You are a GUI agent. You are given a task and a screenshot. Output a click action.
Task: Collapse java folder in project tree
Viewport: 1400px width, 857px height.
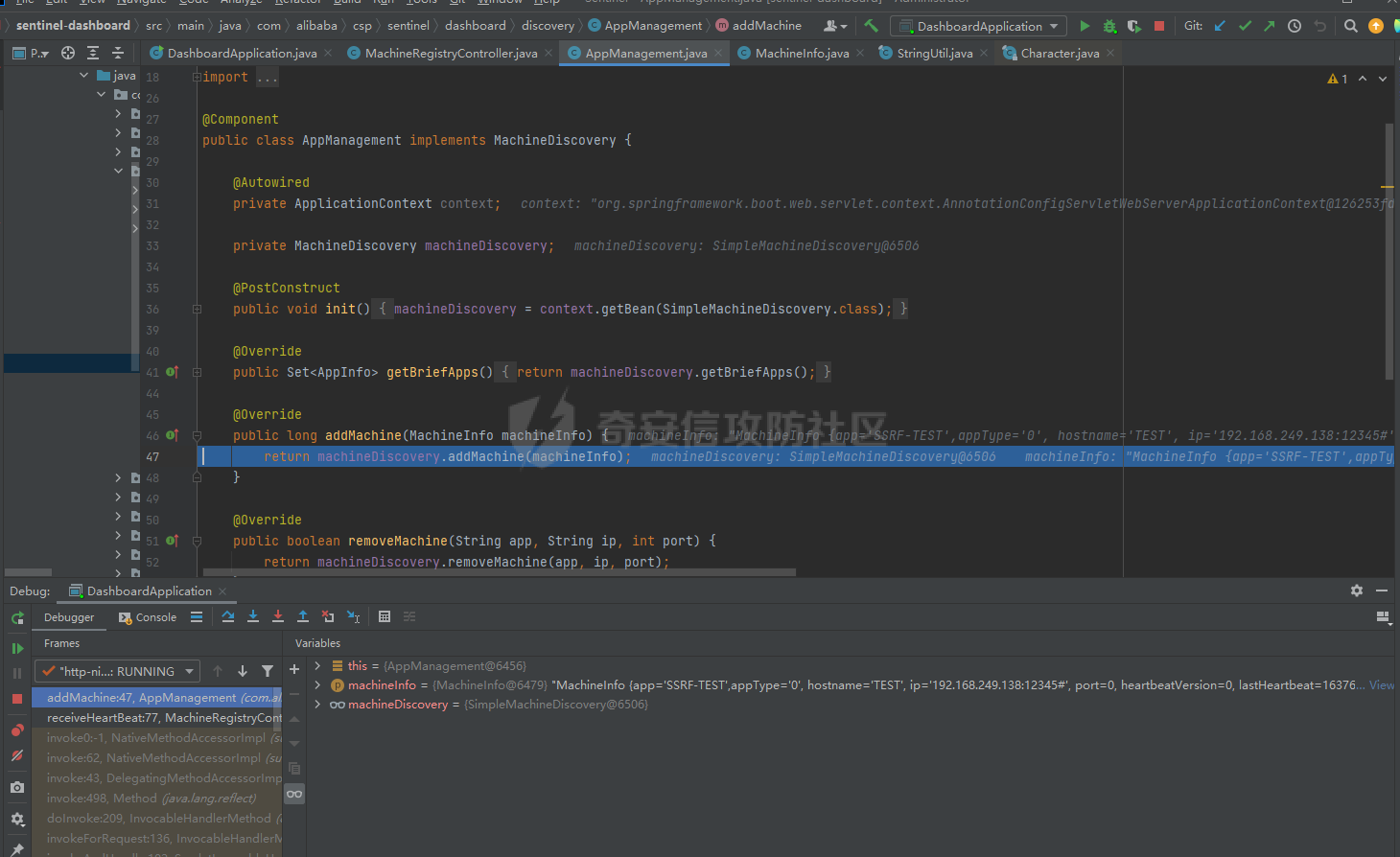84,75
